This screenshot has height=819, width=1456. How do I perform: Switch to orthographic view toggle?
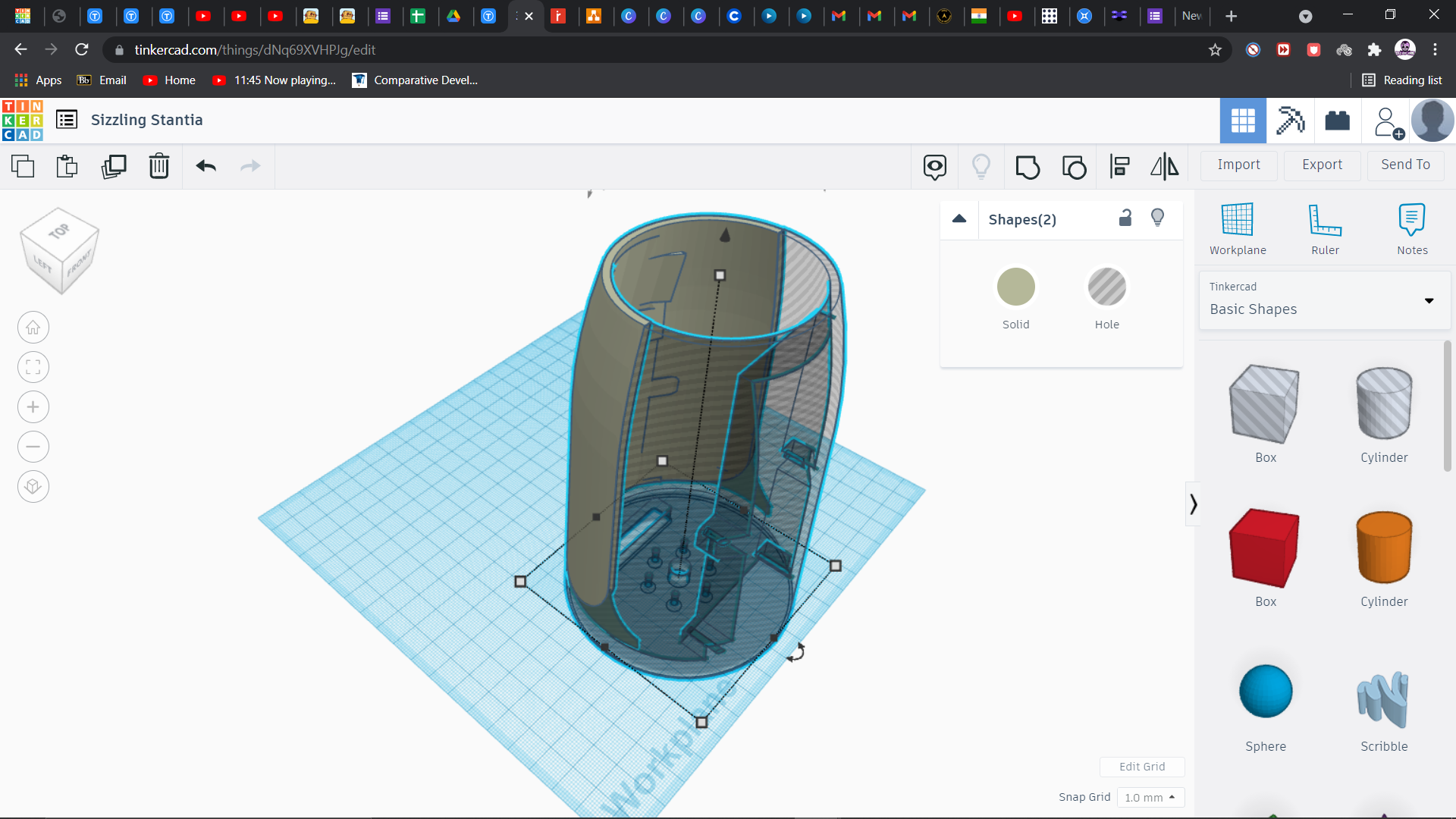pyautogui.click(x=33, y=486)
